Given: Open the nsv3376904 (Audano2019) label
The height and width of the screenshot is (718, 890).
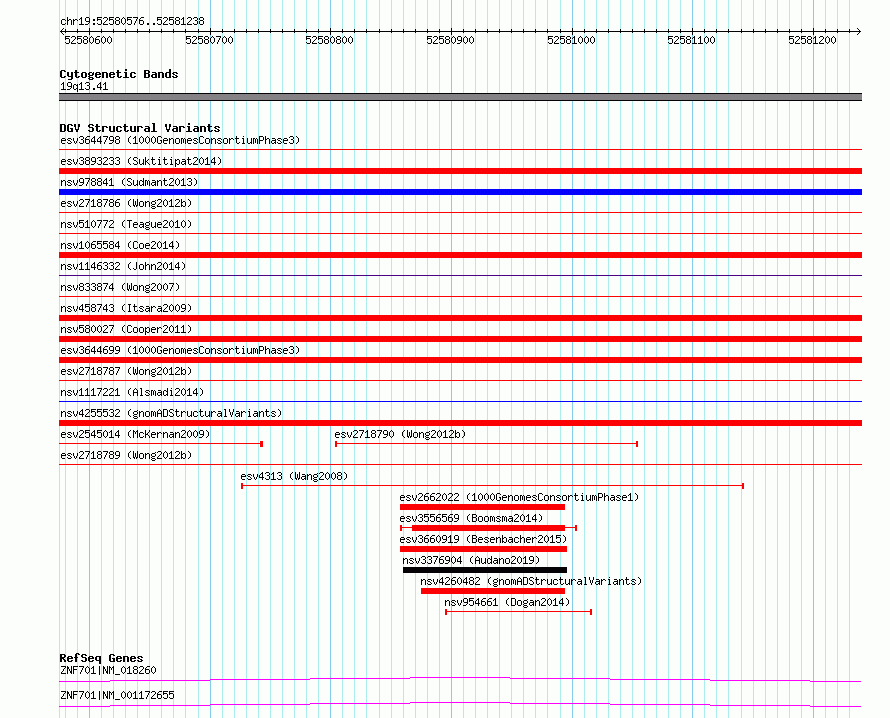Looking at the screenshot, I should [471, 560].
